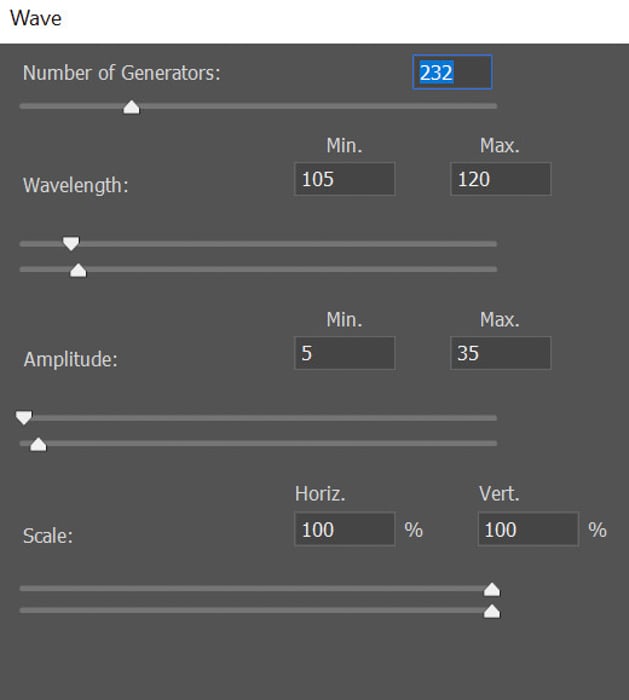Click the vertical Scale slider handle
Viewport: 629px width, 700px height.
[491, 611]
